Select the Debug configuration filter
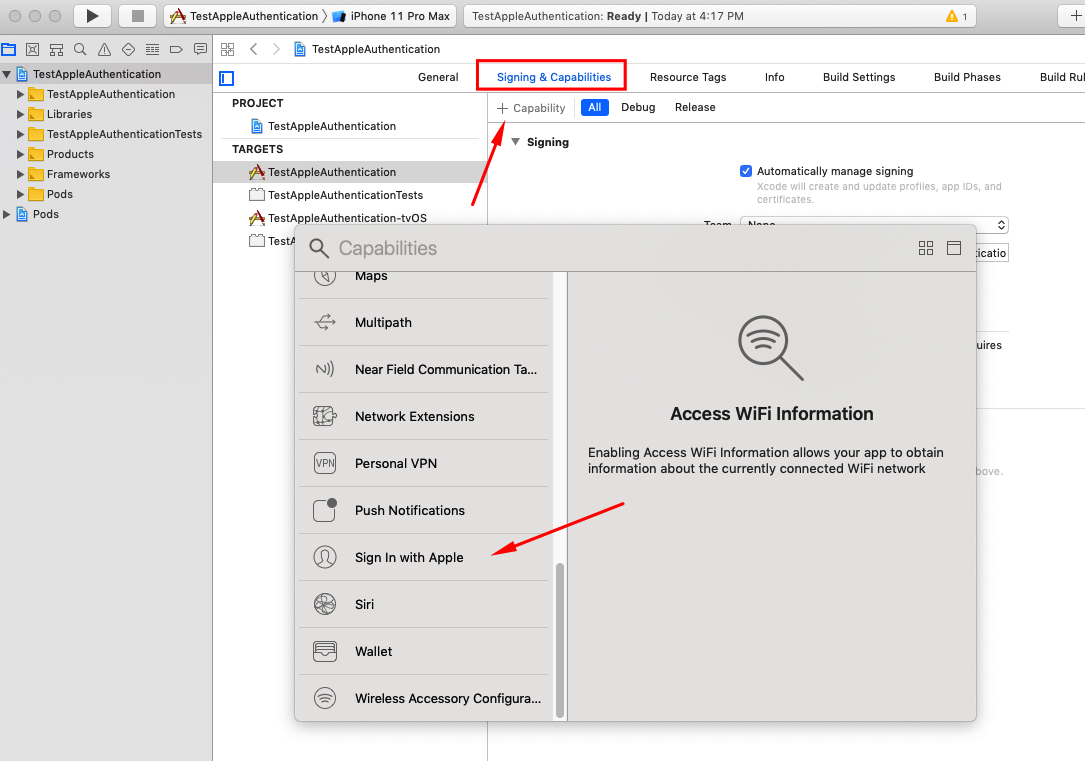 [x=638, y=107]
